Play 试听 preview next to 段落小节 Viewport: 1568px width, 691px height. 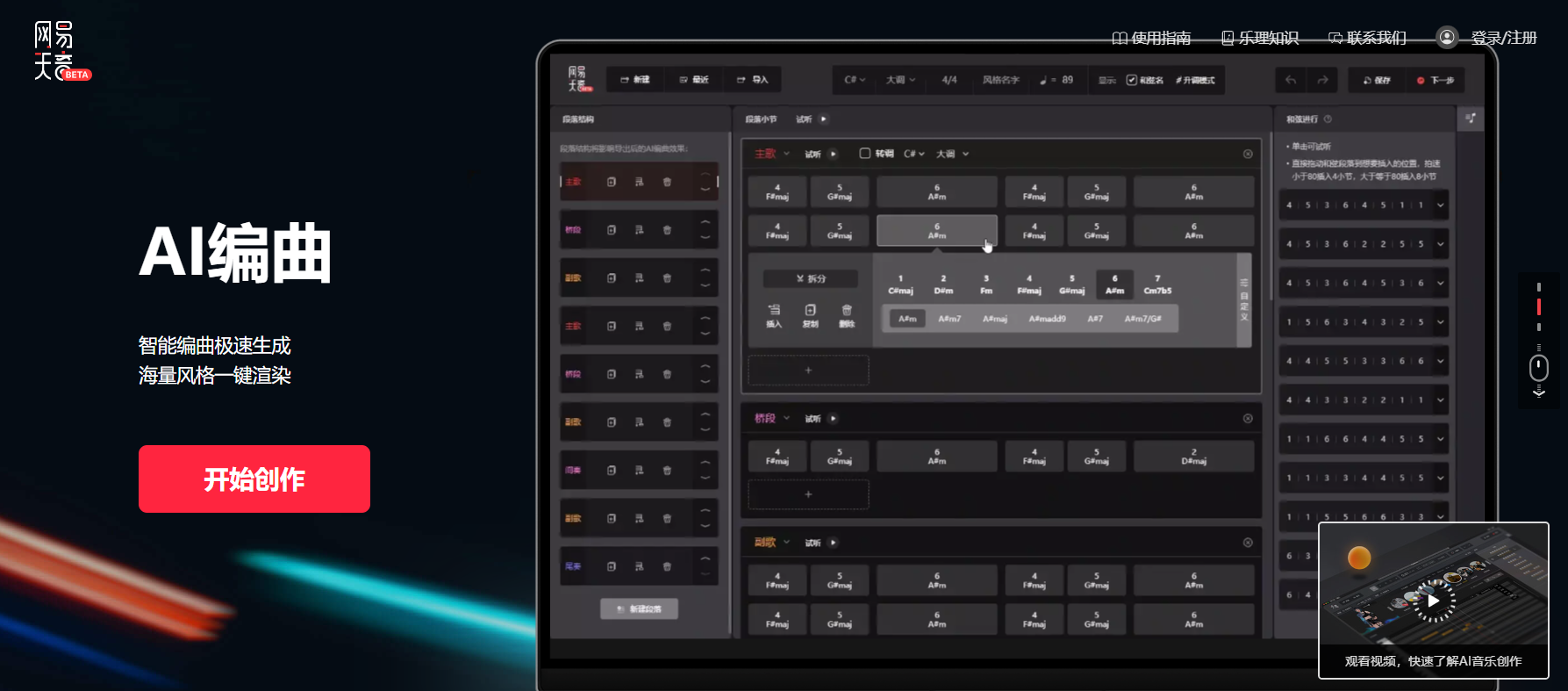click(x=823, y=119)
